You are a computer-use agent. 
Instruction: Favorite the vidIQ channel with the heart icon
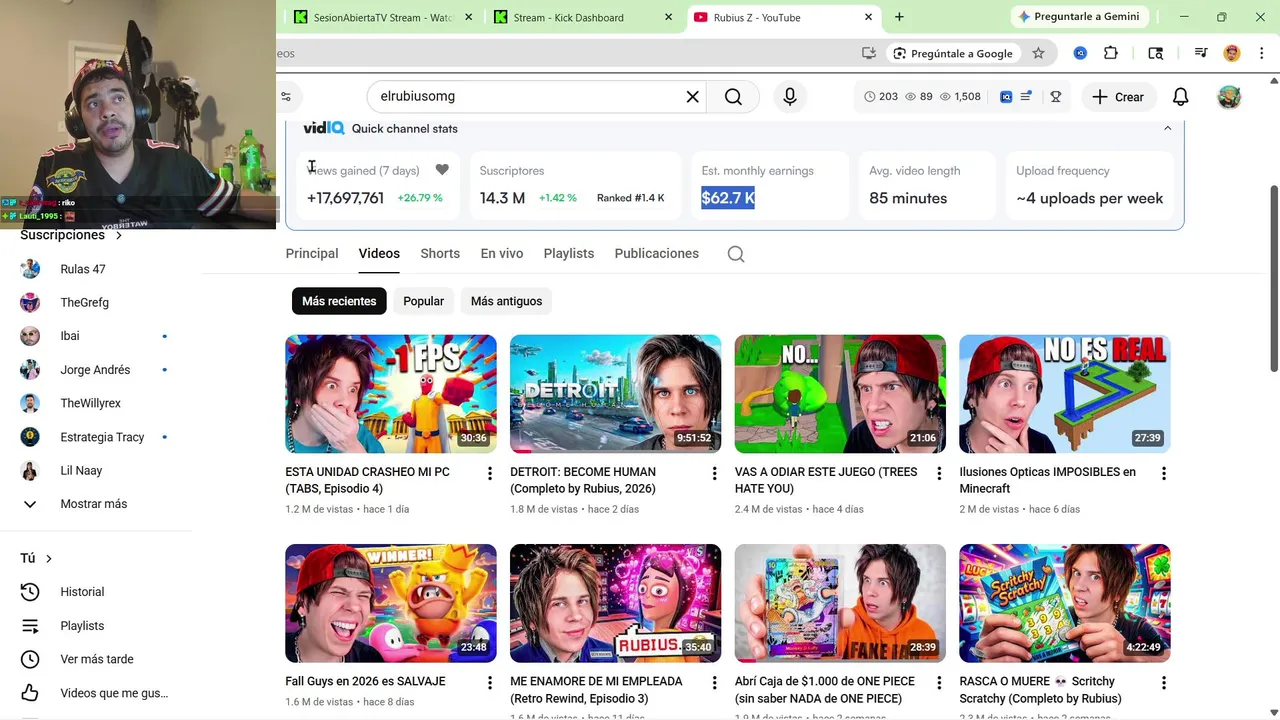(442, 170)
